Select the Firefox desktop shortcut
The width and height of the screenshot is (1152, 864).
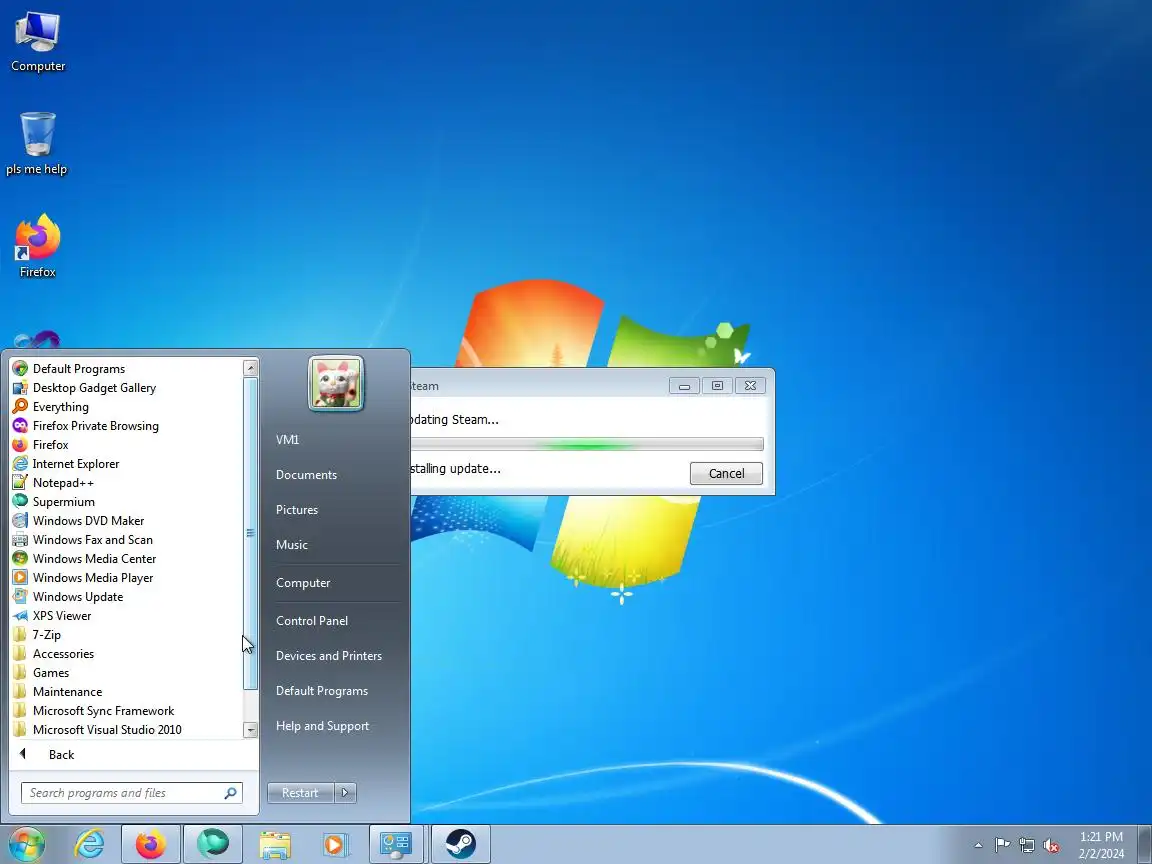[37, 246]
